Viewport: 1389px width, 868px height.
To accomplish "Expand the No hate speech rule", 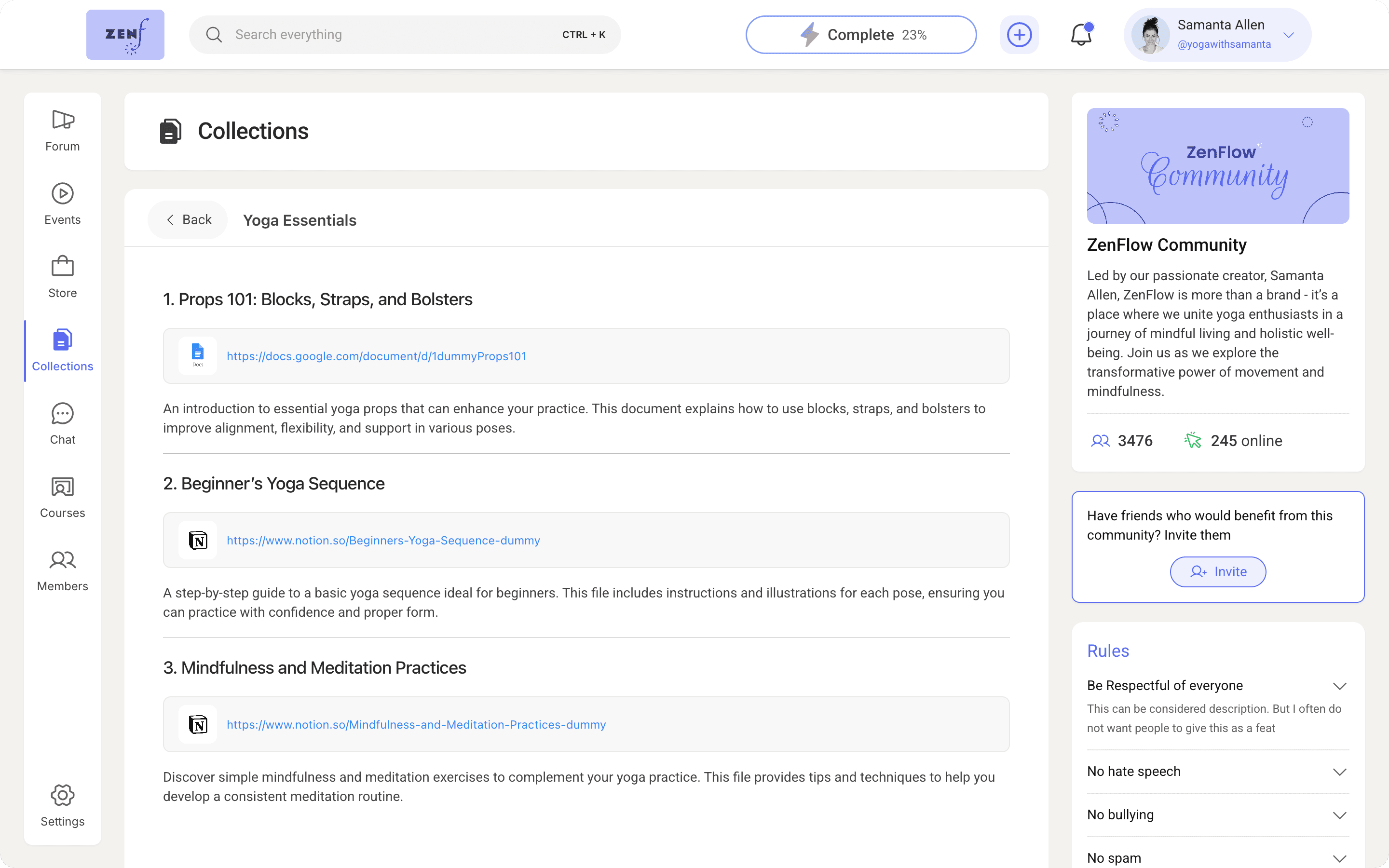I will coord(1340,772).
